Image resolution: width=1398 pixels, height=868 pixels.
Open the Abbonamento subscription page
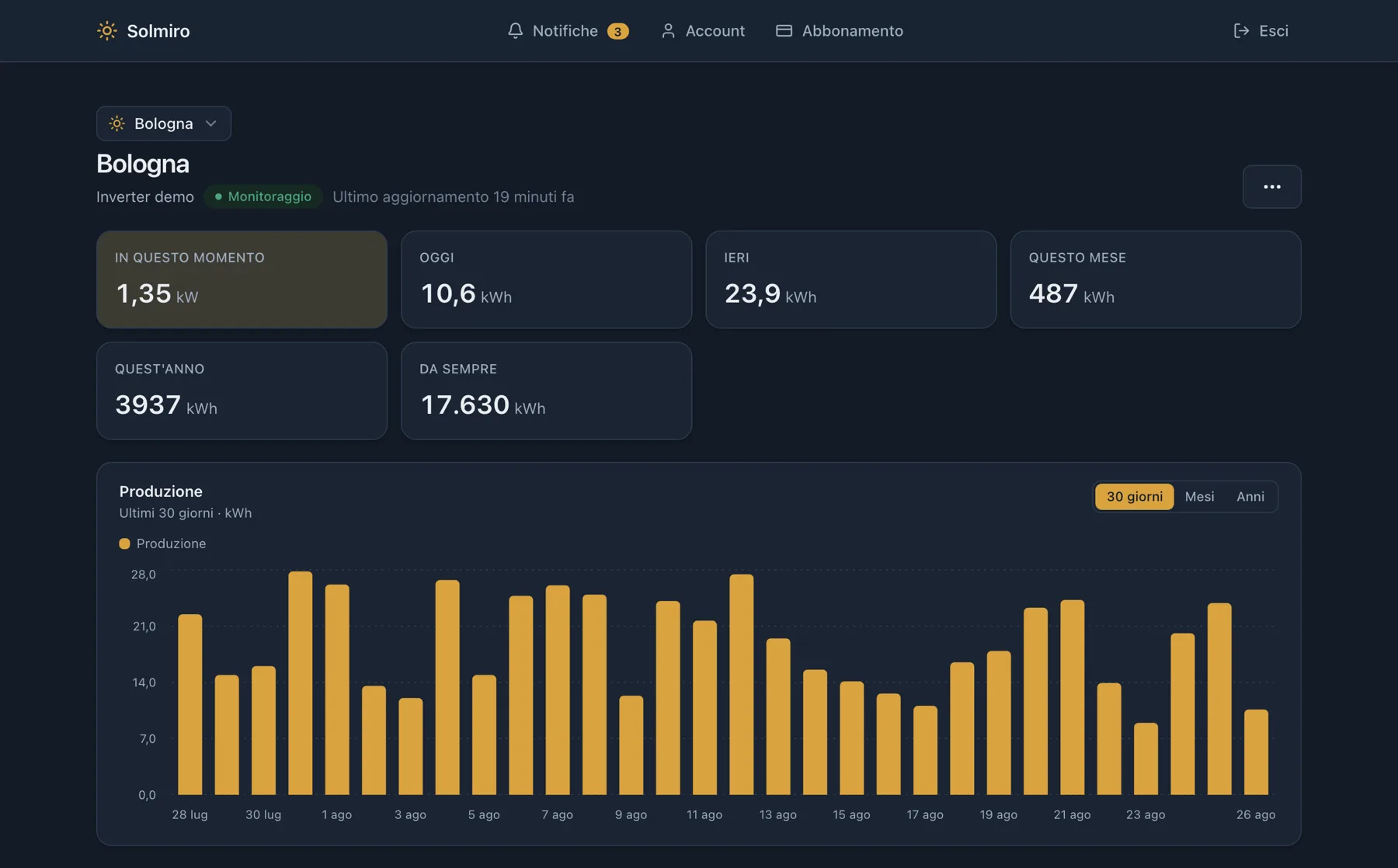pos(839,30)
